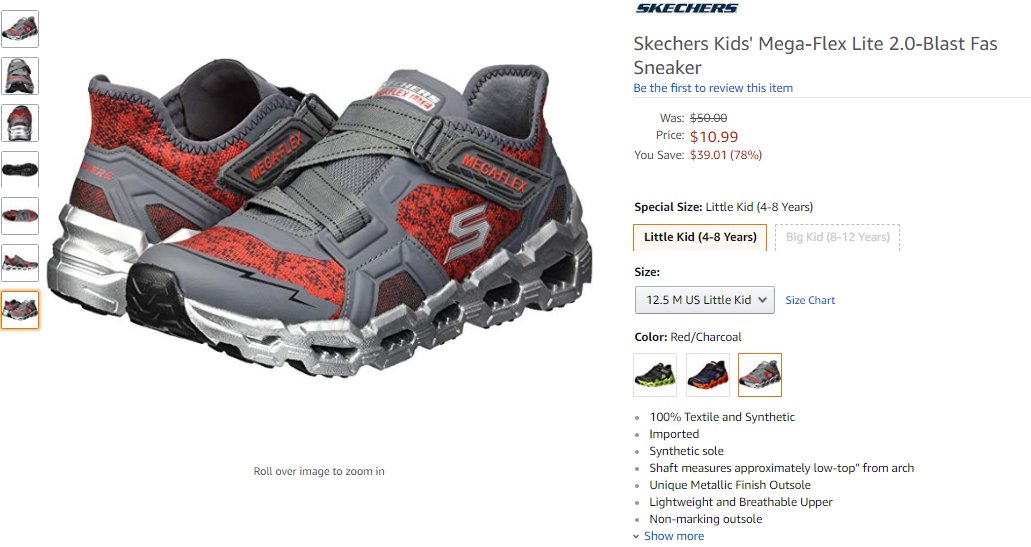Open the third thumbnail showing shoe back
Image resolution: width=1031 pixels, height=547 pixels.
coord(20,123)
